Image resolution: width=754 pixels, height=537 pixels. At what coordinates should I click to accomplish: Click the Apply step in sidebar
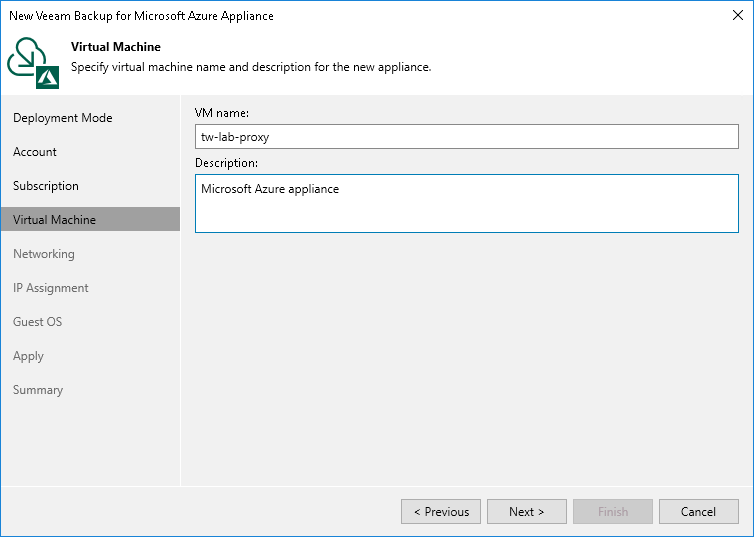pos(29,356)
